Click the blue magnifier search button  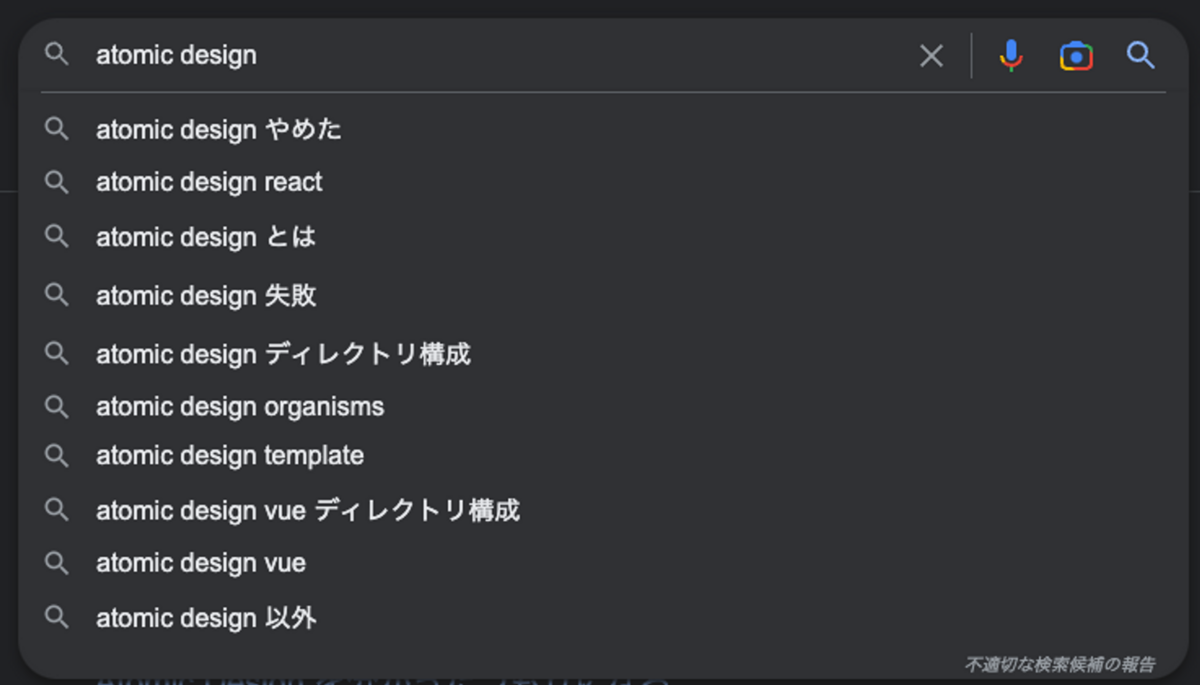tap(1141, 55)
